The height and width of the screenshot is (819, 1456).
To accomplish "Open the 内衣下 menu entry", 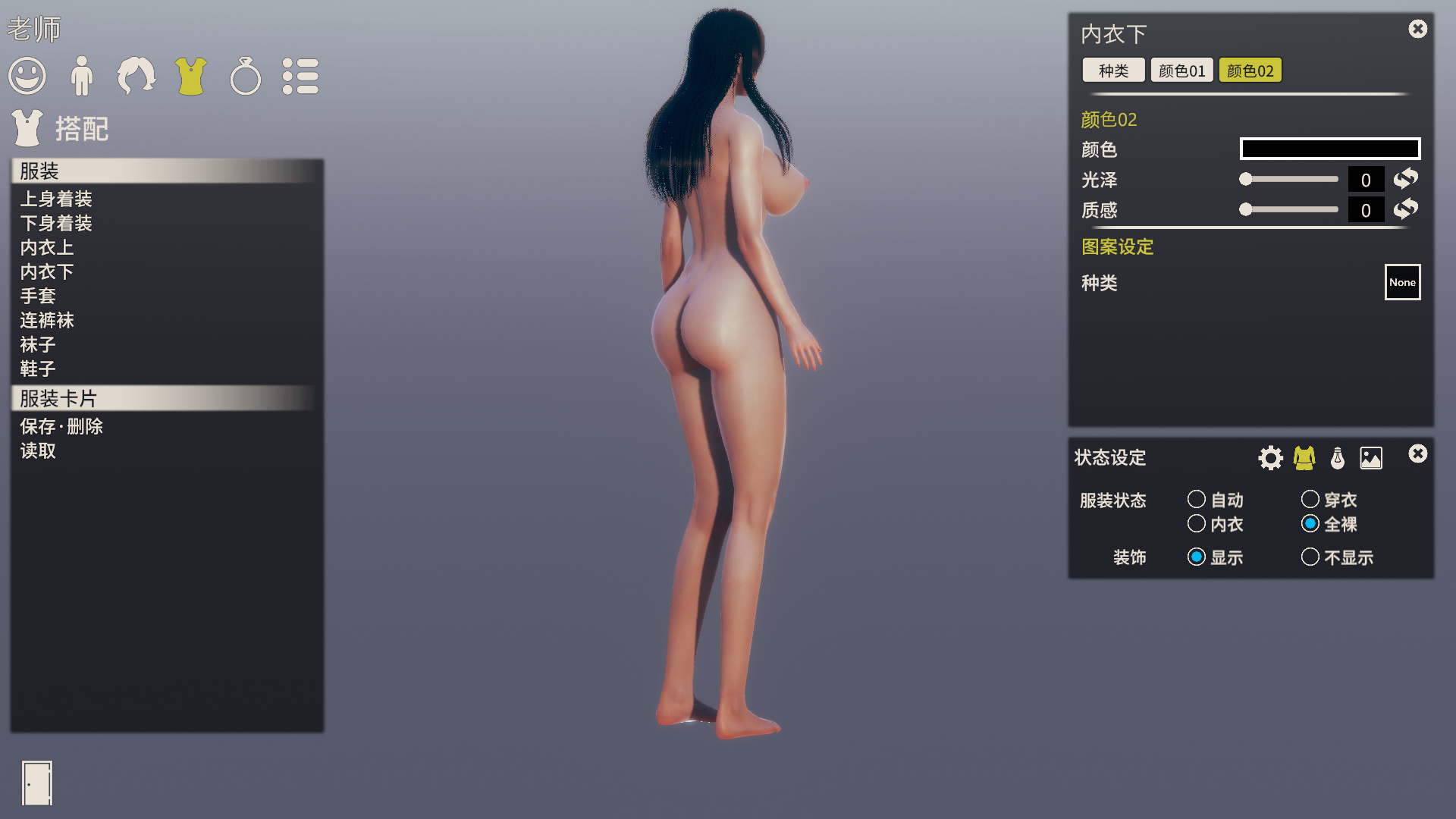I will tap(47, 271).
